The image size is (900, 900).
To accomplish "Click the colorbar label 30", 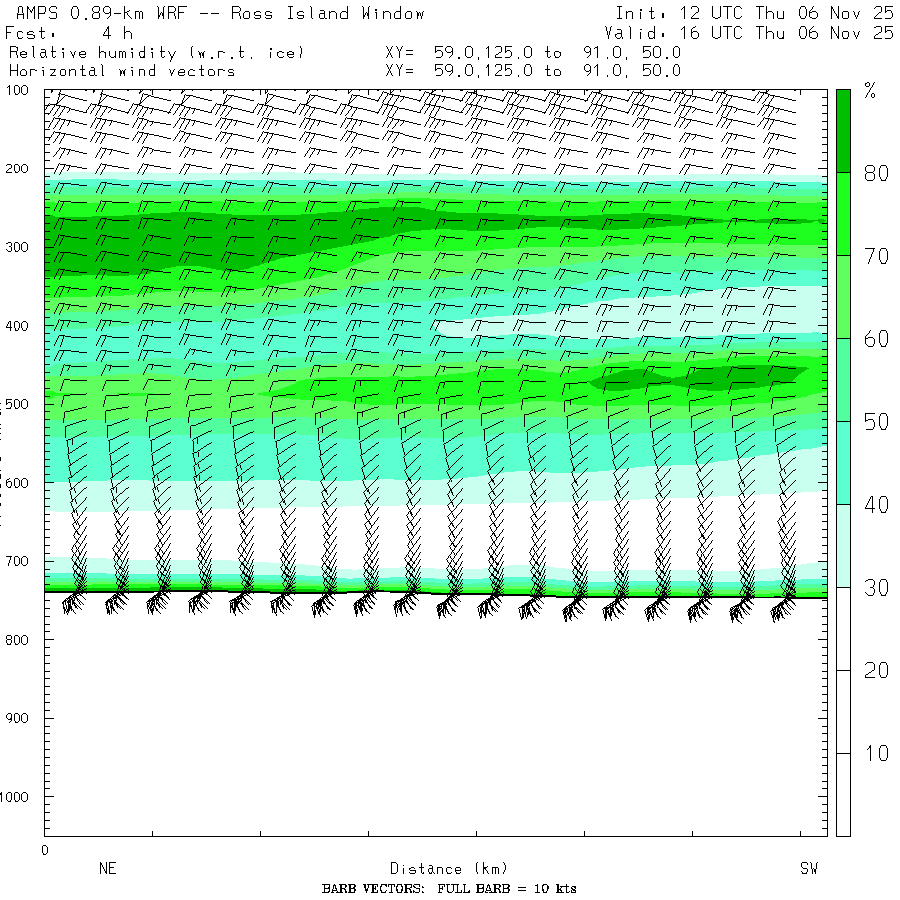I will click(876, 588).
